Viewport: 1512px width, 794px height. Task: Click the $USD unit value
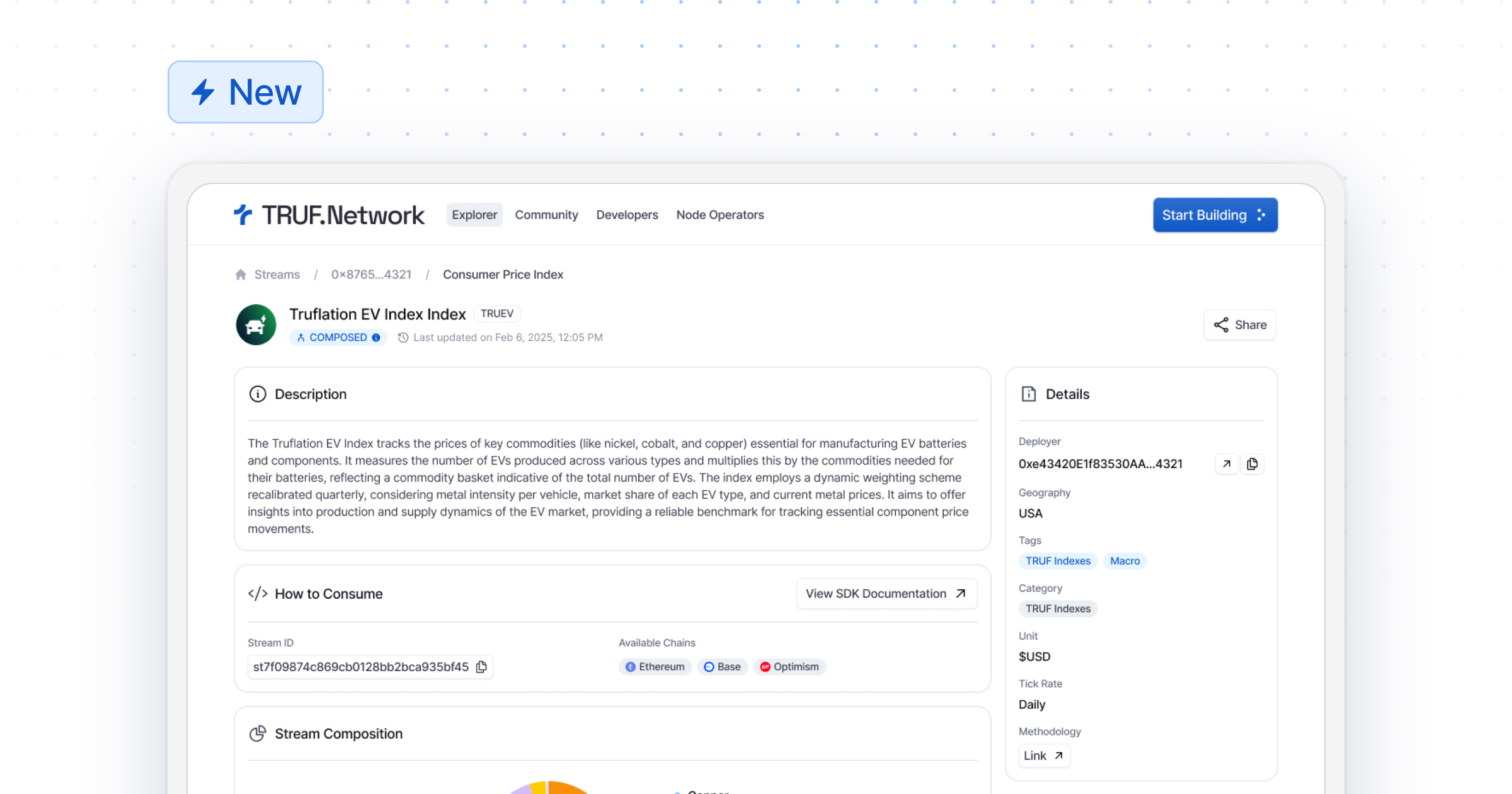point(1034,657)
